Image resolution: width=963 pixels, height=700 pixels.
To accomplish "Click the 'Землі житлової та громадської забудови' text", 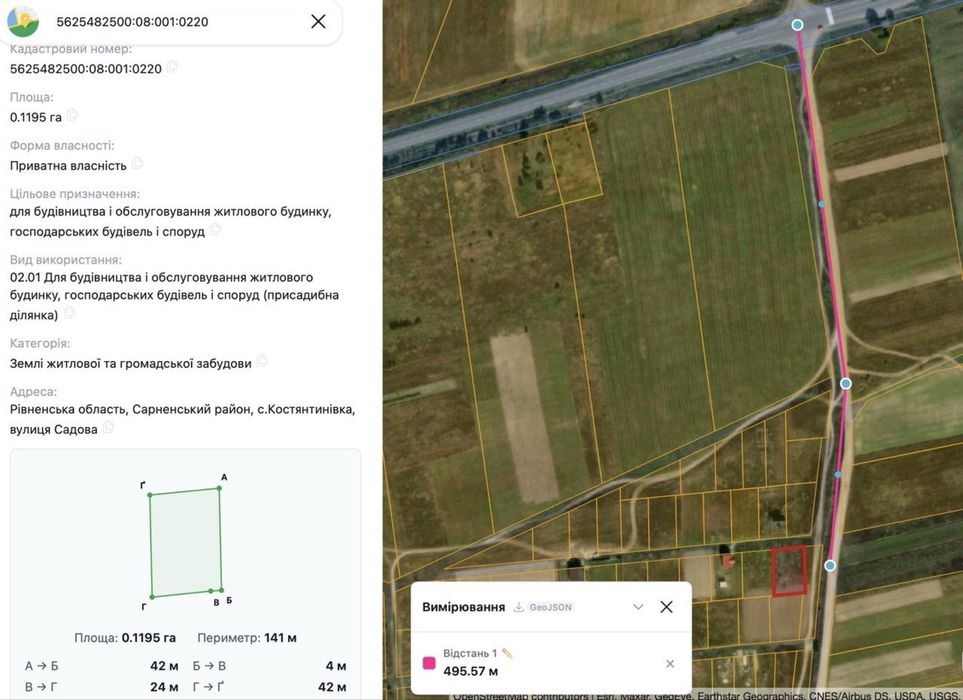I will point(131,363).
